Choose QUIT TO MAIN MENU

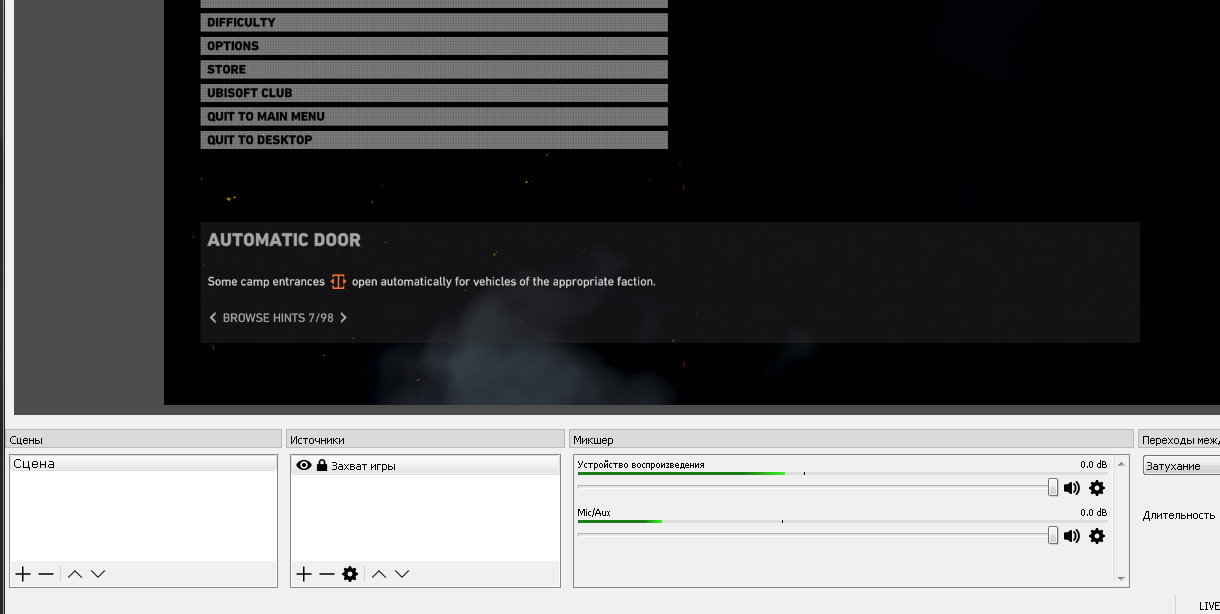(x=434, y=116)
